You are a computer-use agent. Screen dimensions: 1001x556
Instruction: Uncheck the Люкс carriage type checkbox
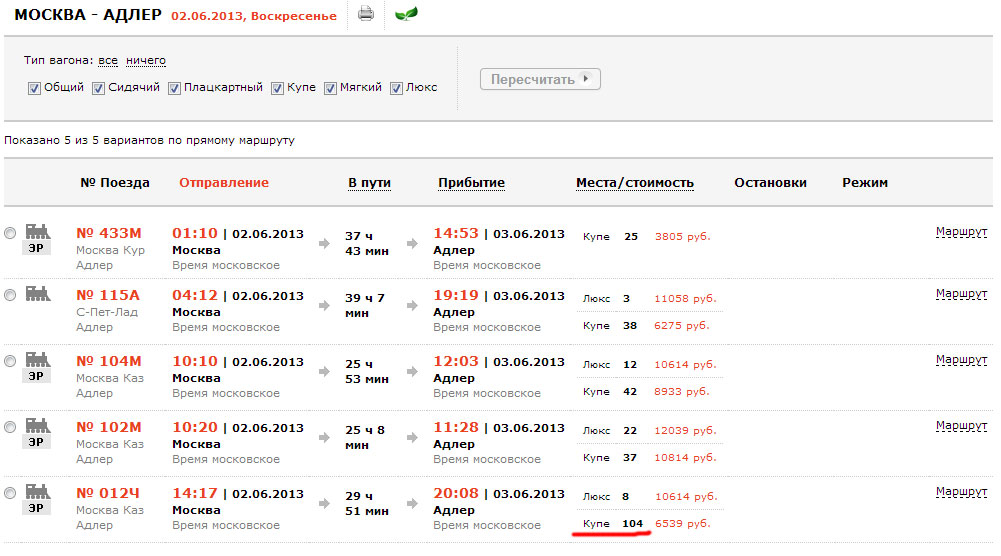coord(396,88)
